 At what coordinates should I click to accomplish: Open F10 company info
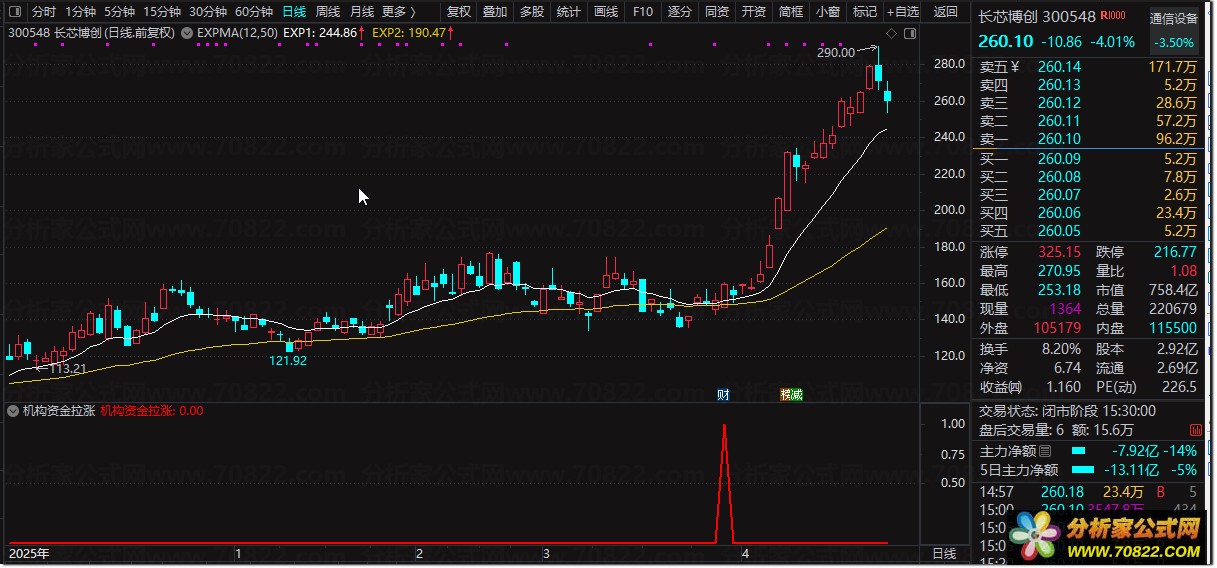(x=642, y=12)
